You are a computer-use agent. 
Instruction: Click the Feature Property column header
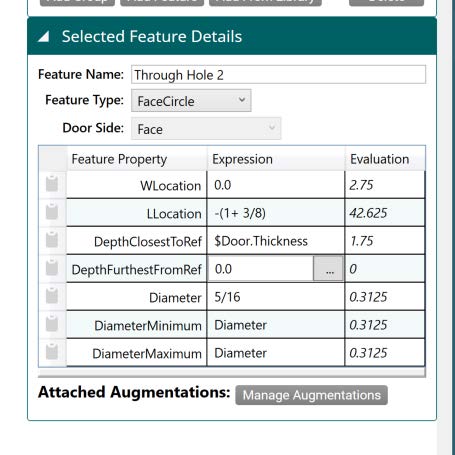137,159
